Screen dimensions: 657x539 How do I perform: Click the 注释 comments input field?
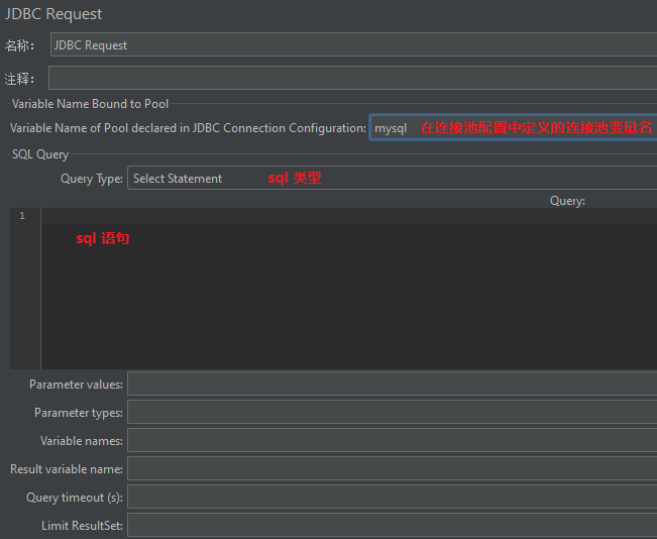(x=352, y=78)
